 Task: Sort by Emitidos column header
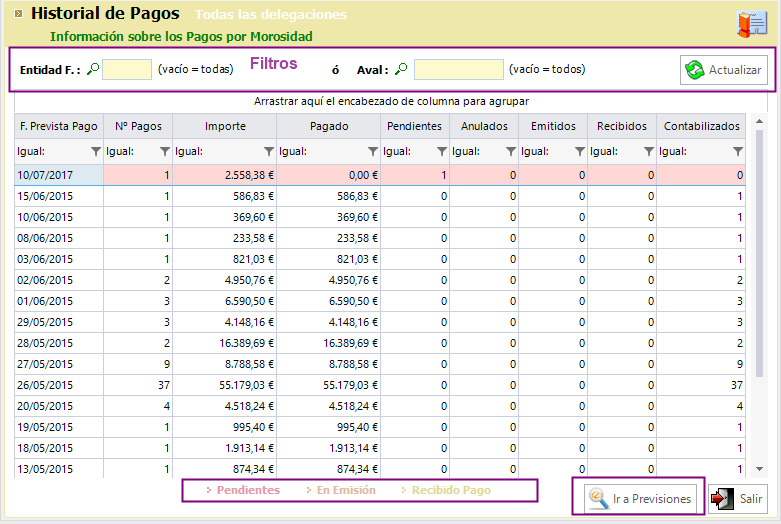(x=553, y=126)
